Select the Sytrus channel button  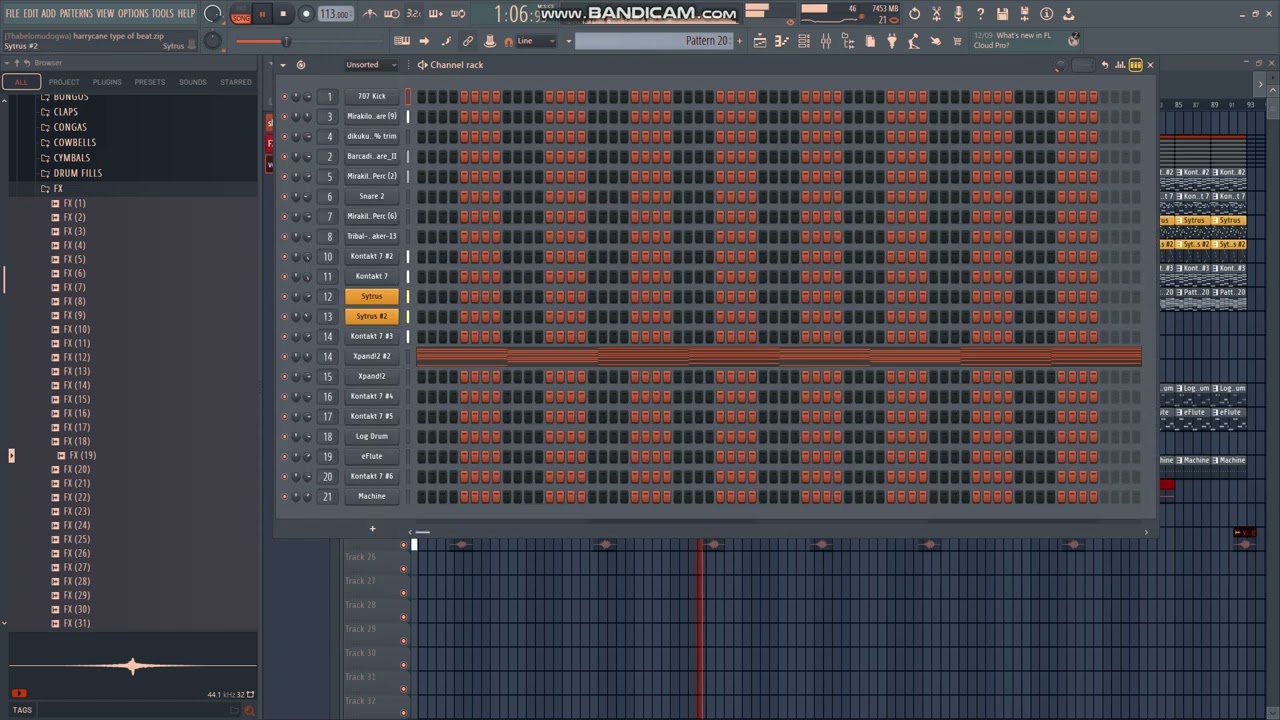click(372, 297)
